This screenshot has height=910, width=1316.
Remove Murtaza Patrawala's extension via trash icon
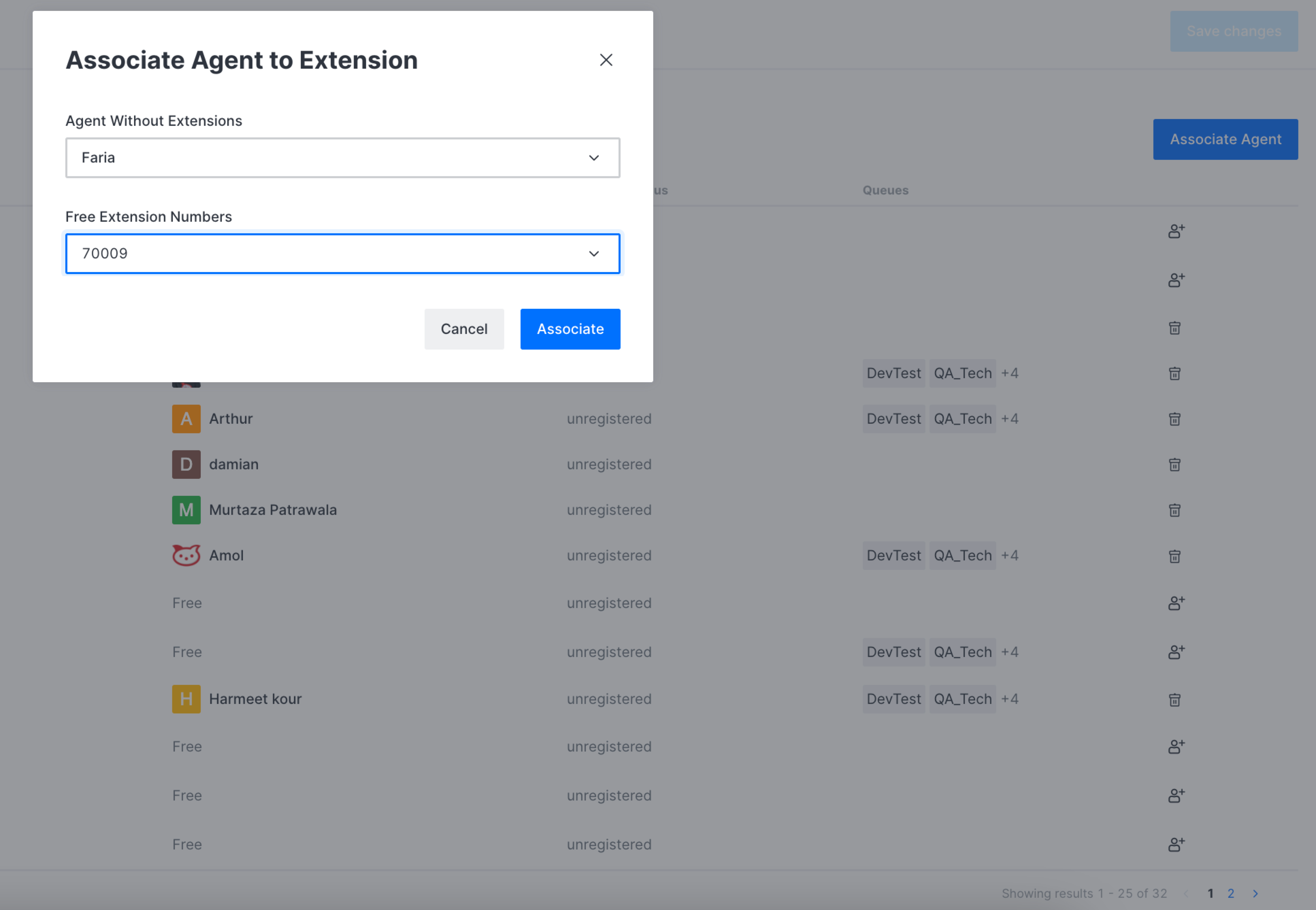[1174, 510]
